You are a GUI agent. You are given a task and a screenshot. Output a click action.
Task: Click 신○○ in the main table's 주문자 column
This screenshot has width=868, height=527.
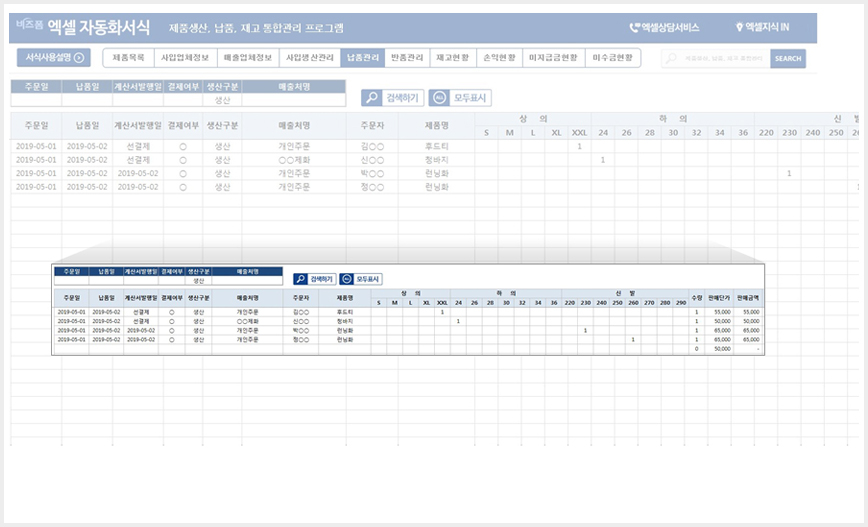click(x=372, y=160)
